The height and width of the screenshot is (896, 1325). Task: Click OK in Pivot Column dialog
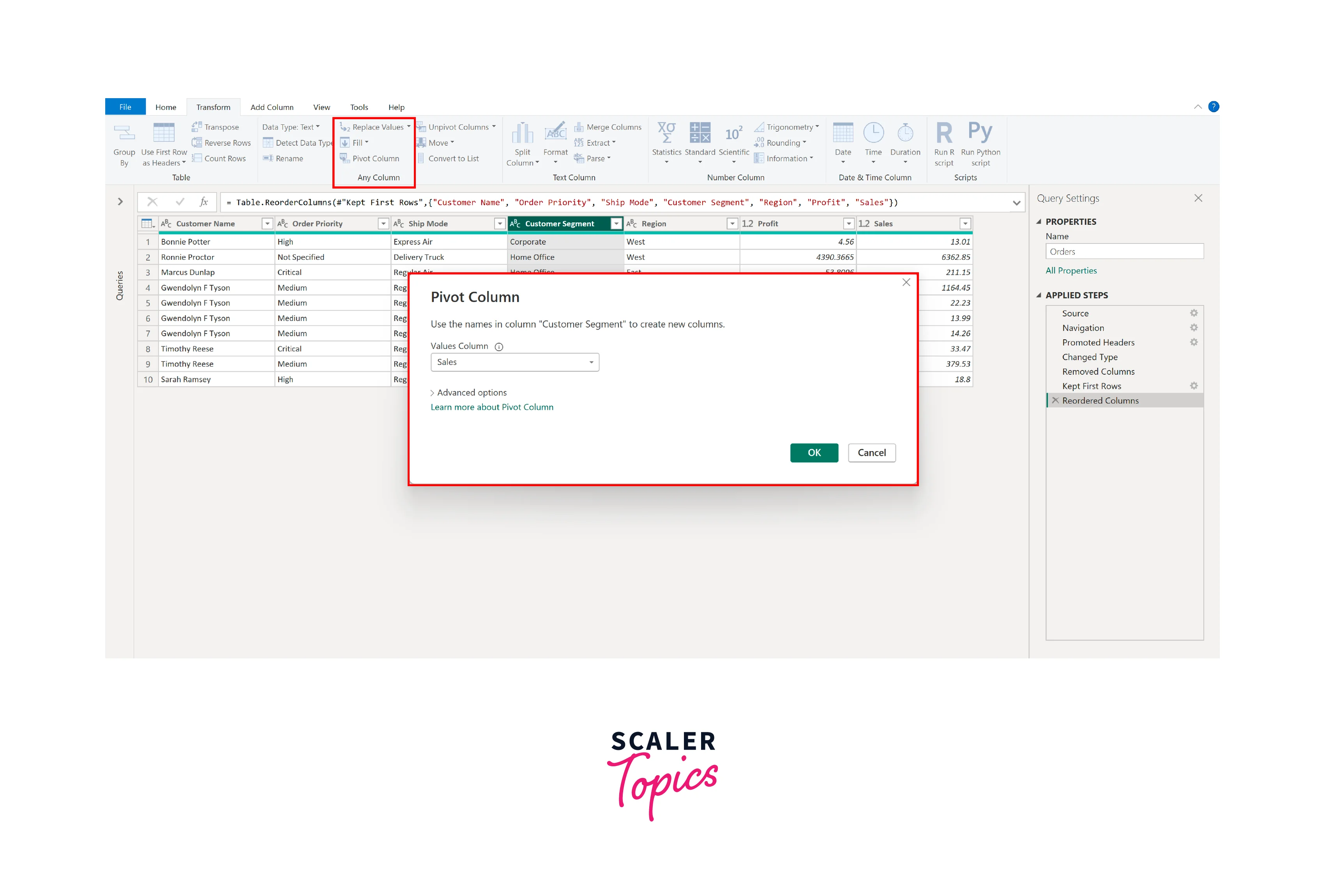tap(814, 453)
